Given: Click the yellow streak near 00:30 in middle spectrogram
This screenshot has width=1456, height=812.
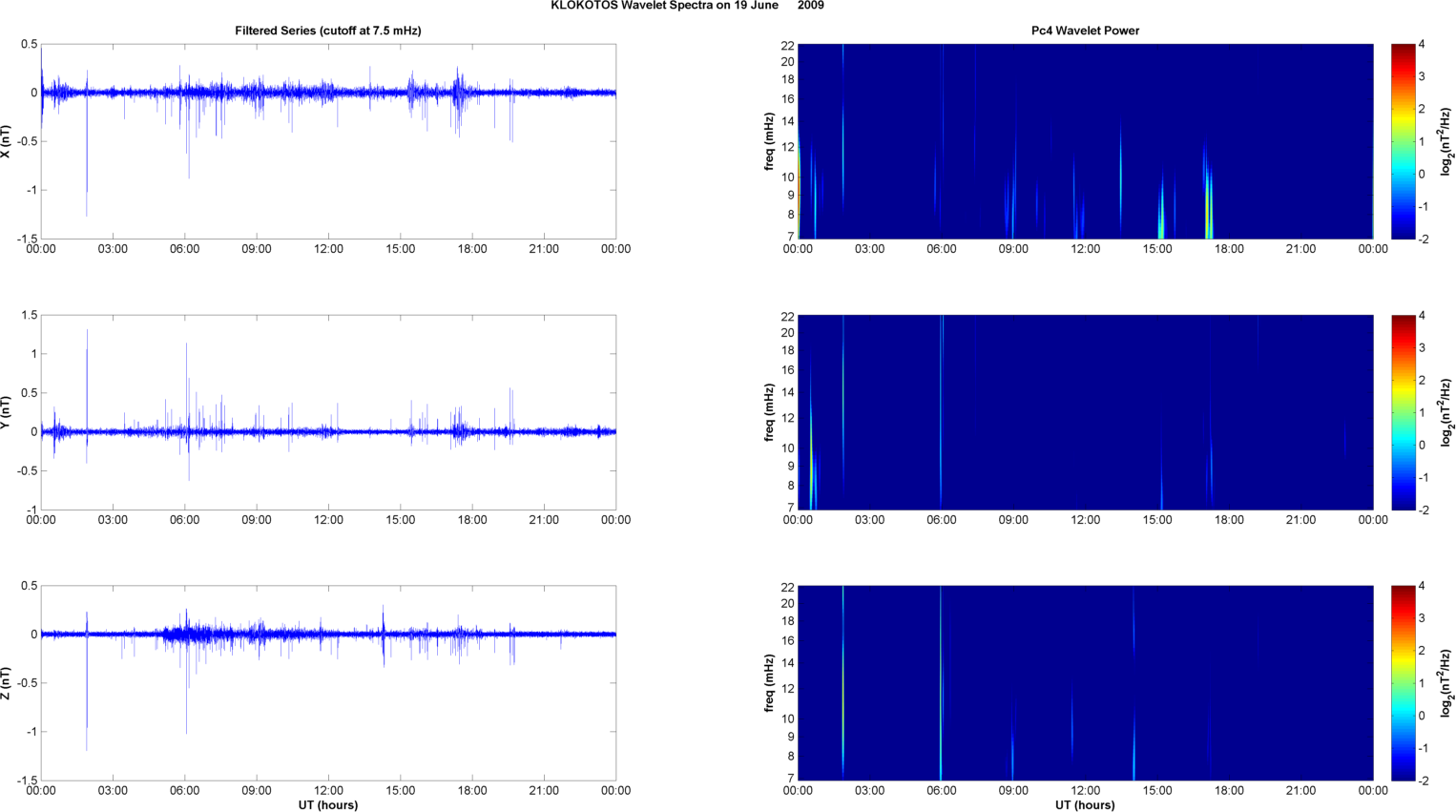Looking at the screenshot, I should [811, 458].
